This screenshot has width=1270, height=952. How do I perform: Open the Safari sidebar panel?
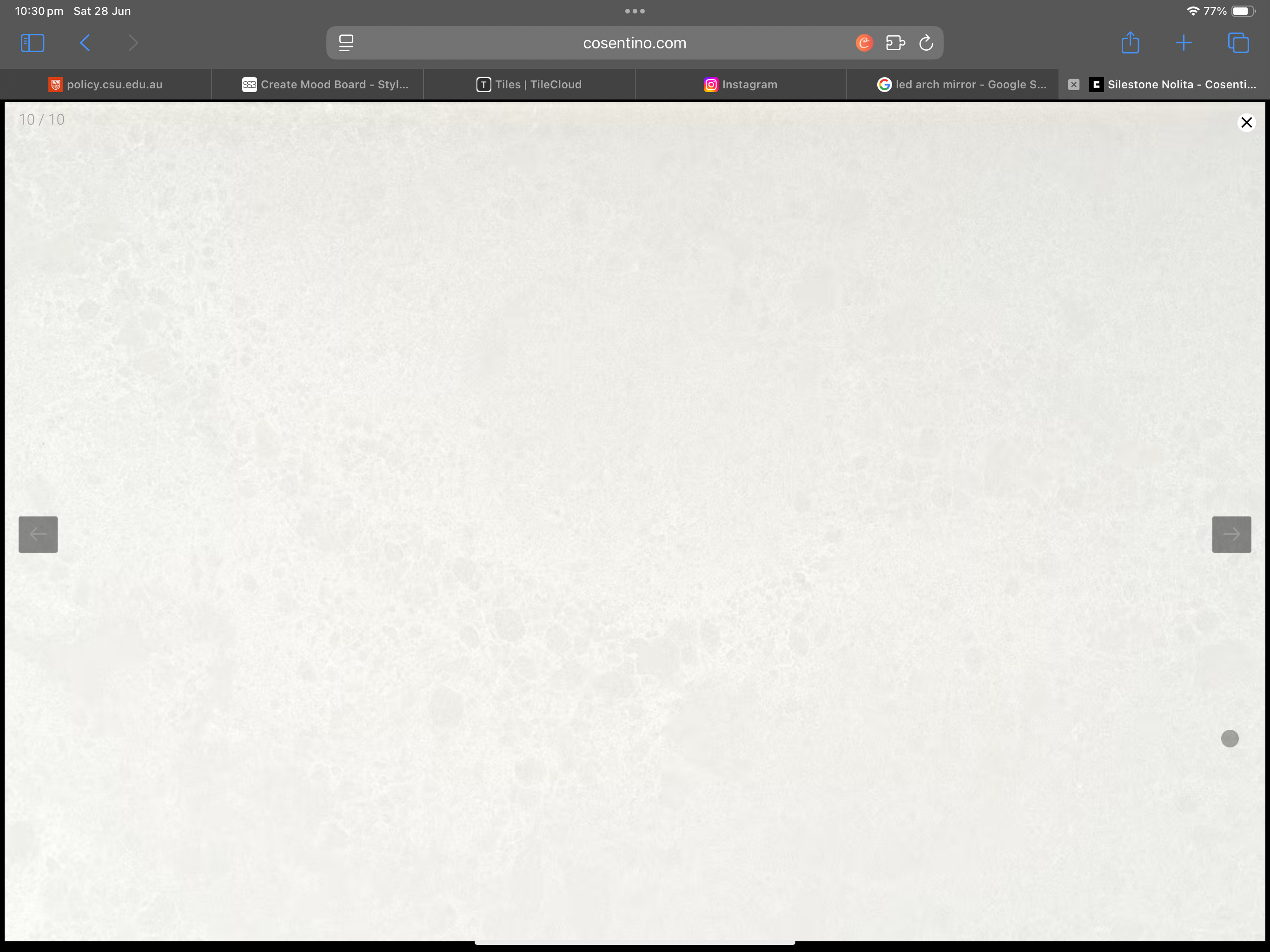[x=32, y=43]
